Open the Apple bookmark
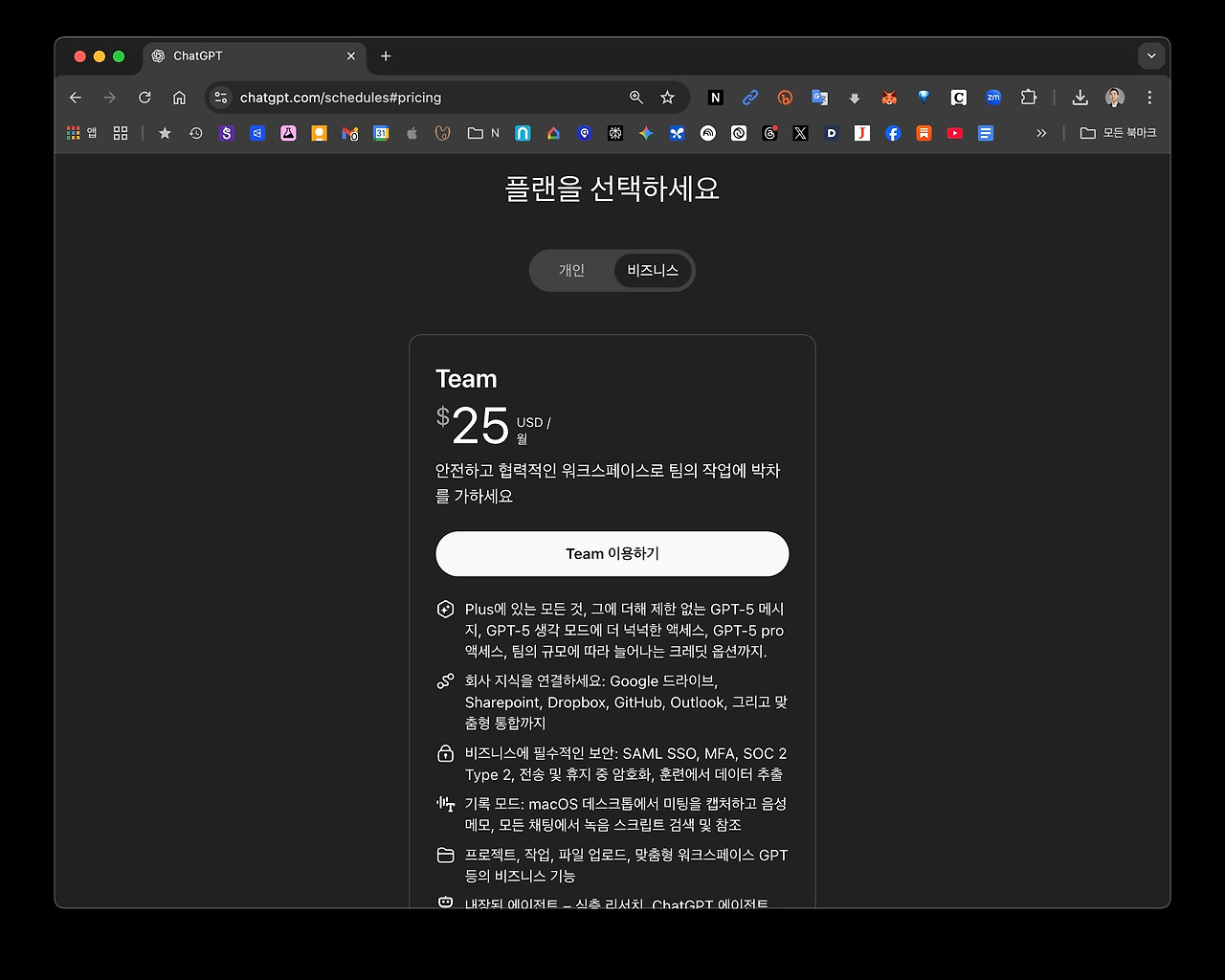 pyautogui.click(x=412, y=134)
